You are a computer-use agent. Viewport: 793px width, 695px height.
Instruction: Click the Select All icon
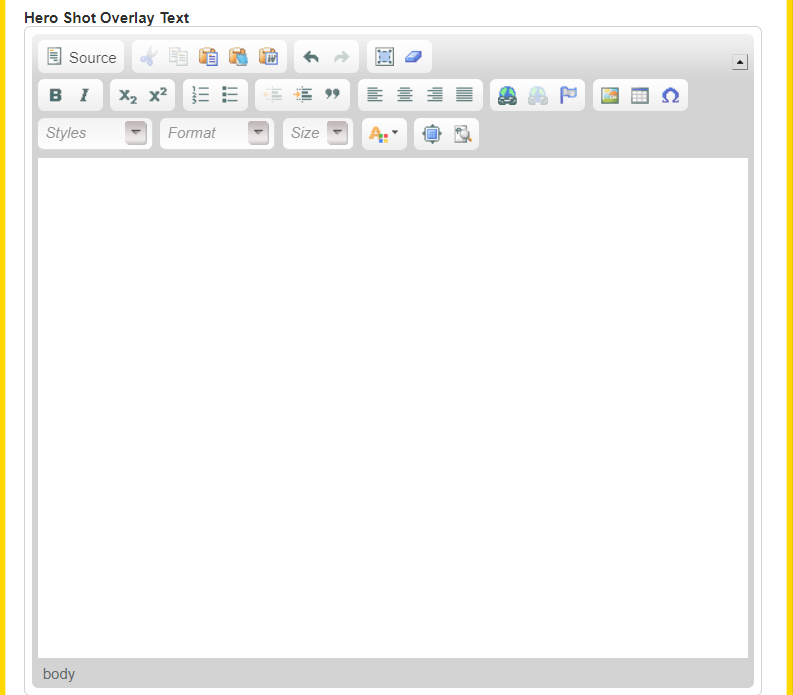(384, 57)
